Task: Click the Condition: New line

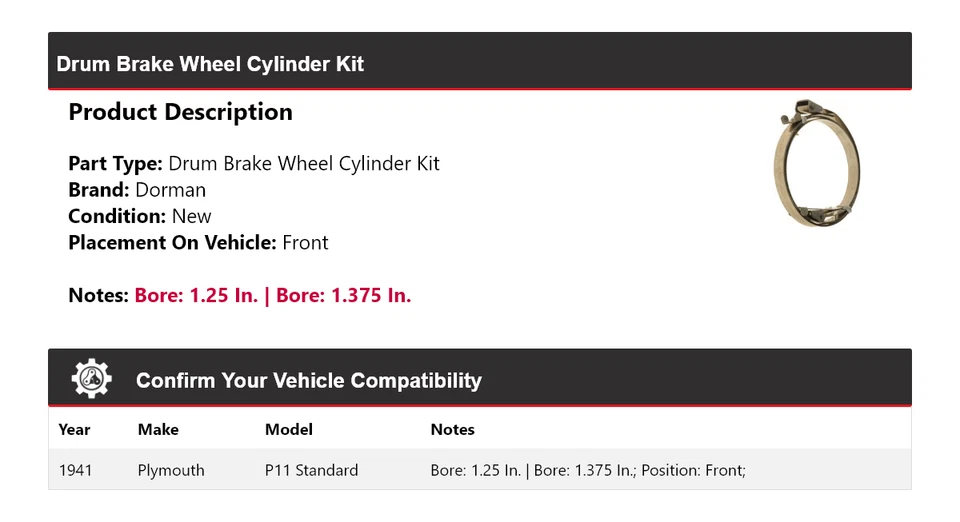Action: (x=140, y=216)
